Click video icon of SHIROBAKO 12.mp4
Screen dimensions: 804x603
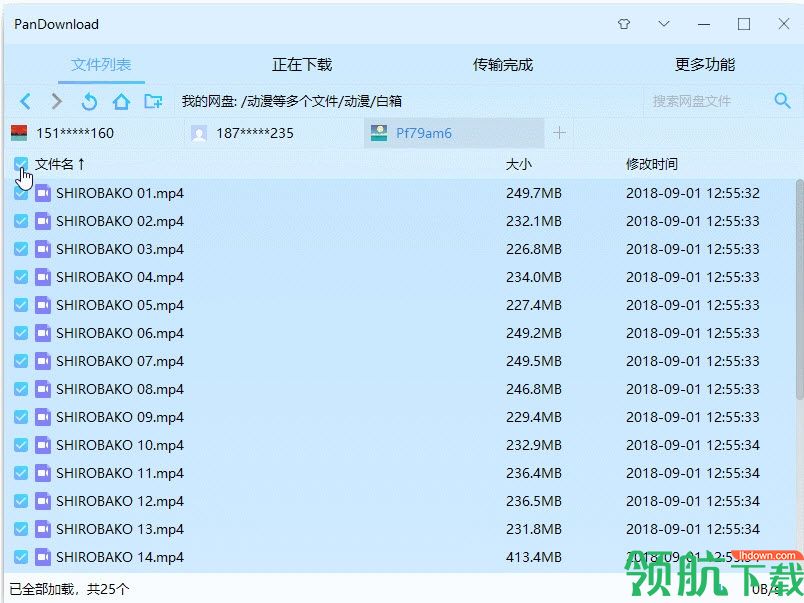coord(43,501)
